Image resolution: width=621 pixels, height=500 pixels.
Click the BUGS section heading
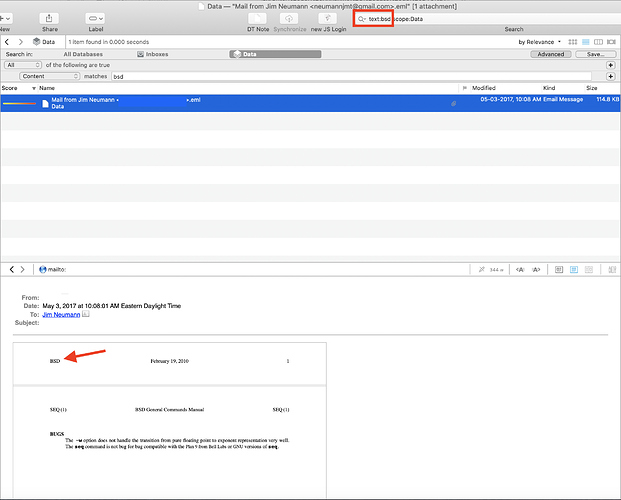coord(57,434)
